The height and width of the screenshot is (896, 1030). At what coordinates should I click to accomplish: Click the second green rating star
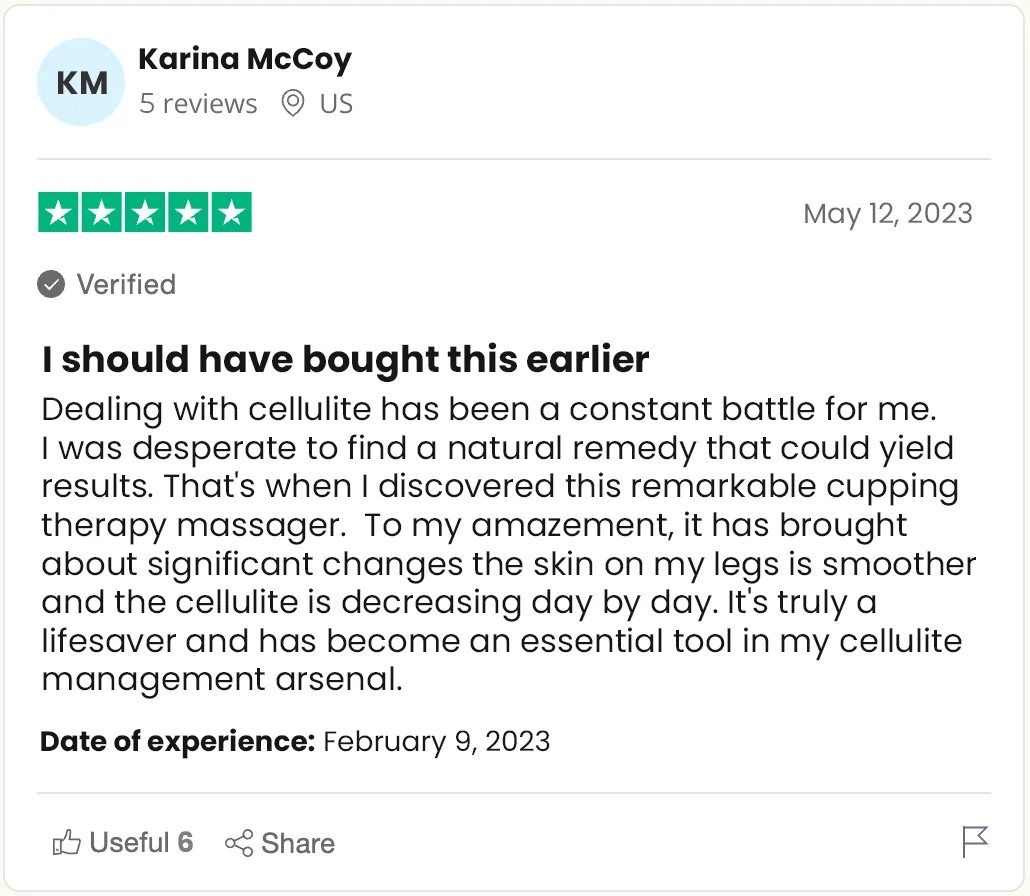point(102,213)
